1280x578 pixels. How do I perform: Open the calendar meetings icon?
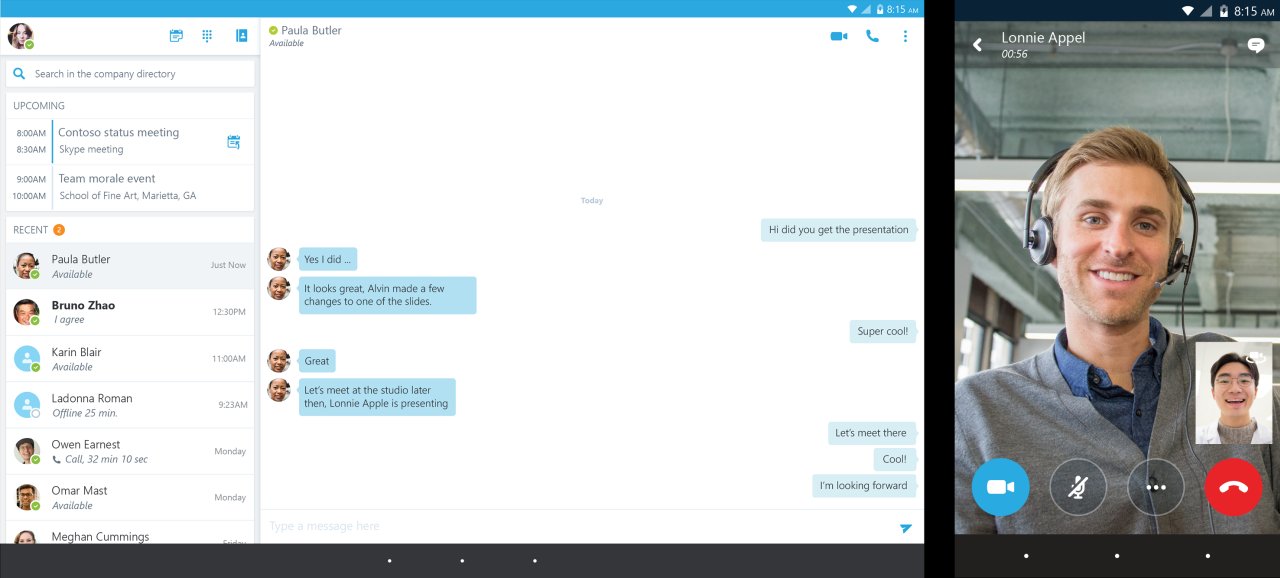[x=176, y=35]
